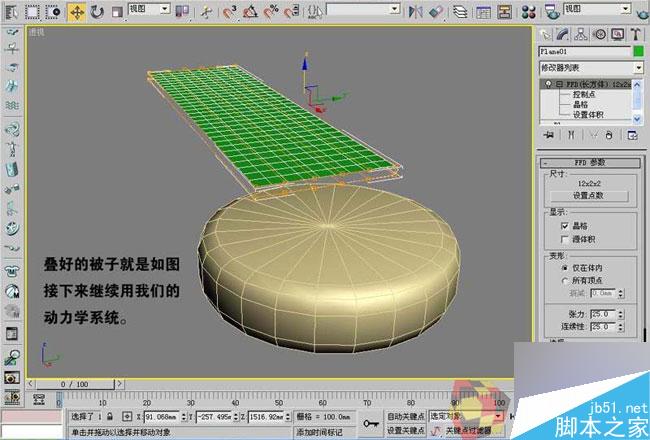Toggle the Spinner Snap icon

tap(292, 12)
